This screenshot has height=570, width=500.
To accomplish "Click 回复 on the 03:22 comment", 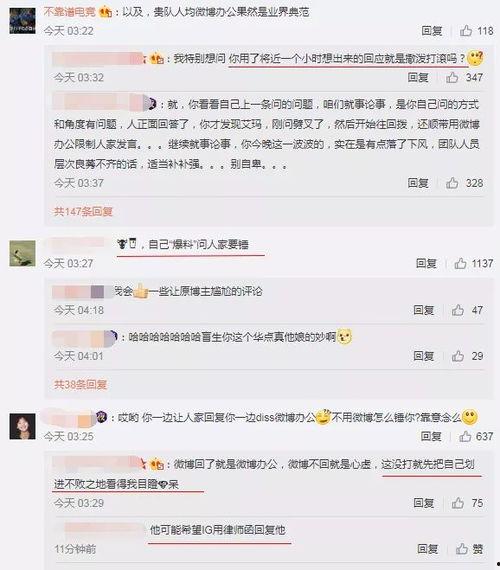I will coord(432,31).
